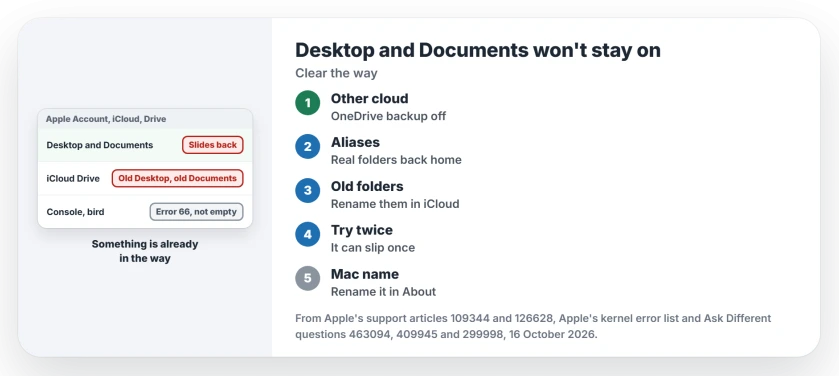Click the blue step 2 circle
Viewport: 839px width, 376px height.
coord(307,147)
